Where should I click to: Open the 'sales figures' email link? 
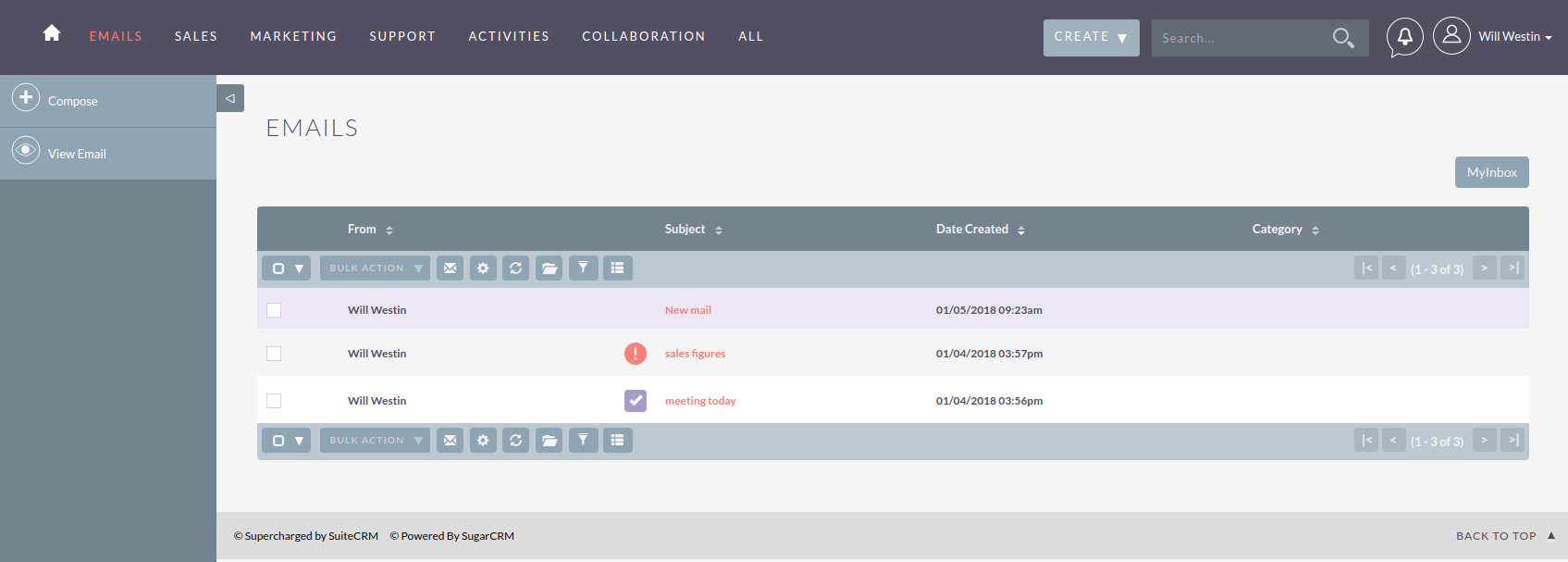pyautogui.click(x=695, y=354)
